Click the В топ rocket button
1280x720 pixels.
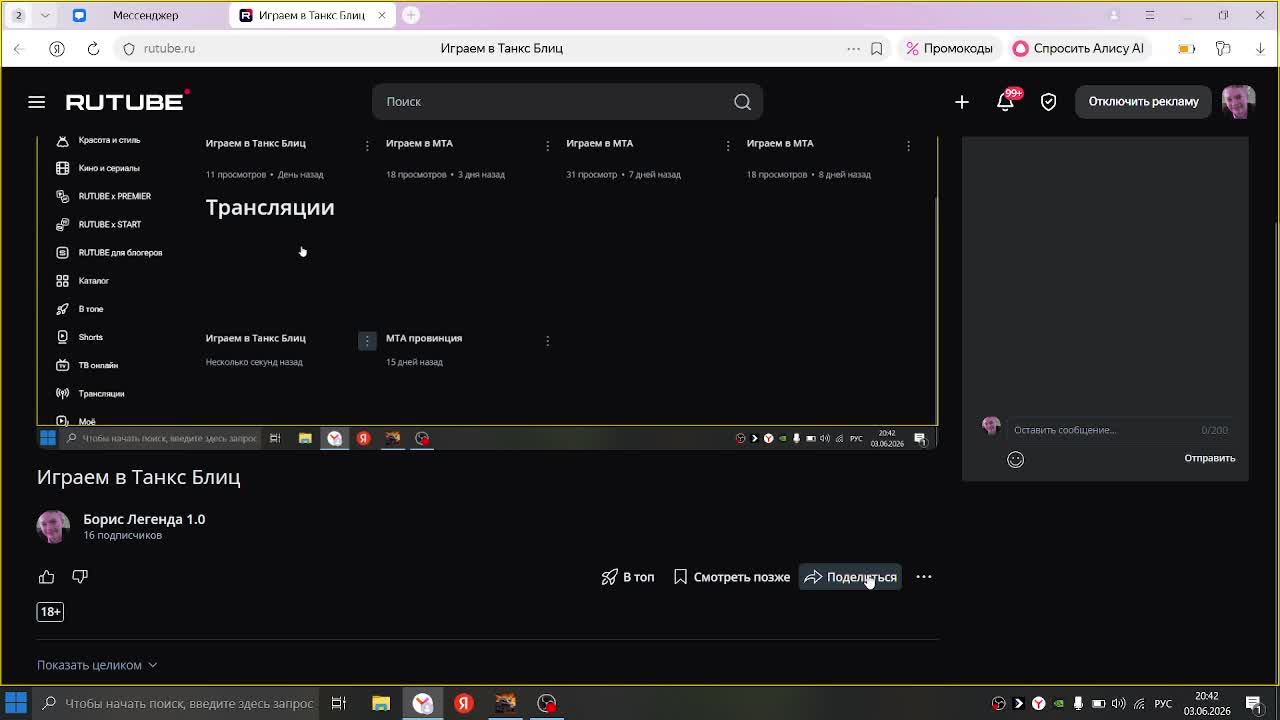628,577
